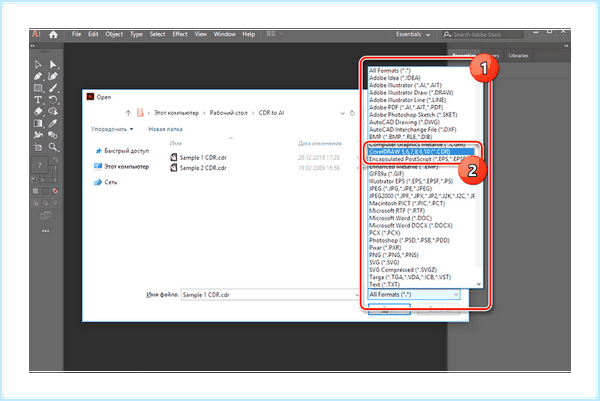The height and width of the screenshot is (401, 600).
Task: Choose SVG (*.SVG) format in list
Action: [x=384, y=262]
